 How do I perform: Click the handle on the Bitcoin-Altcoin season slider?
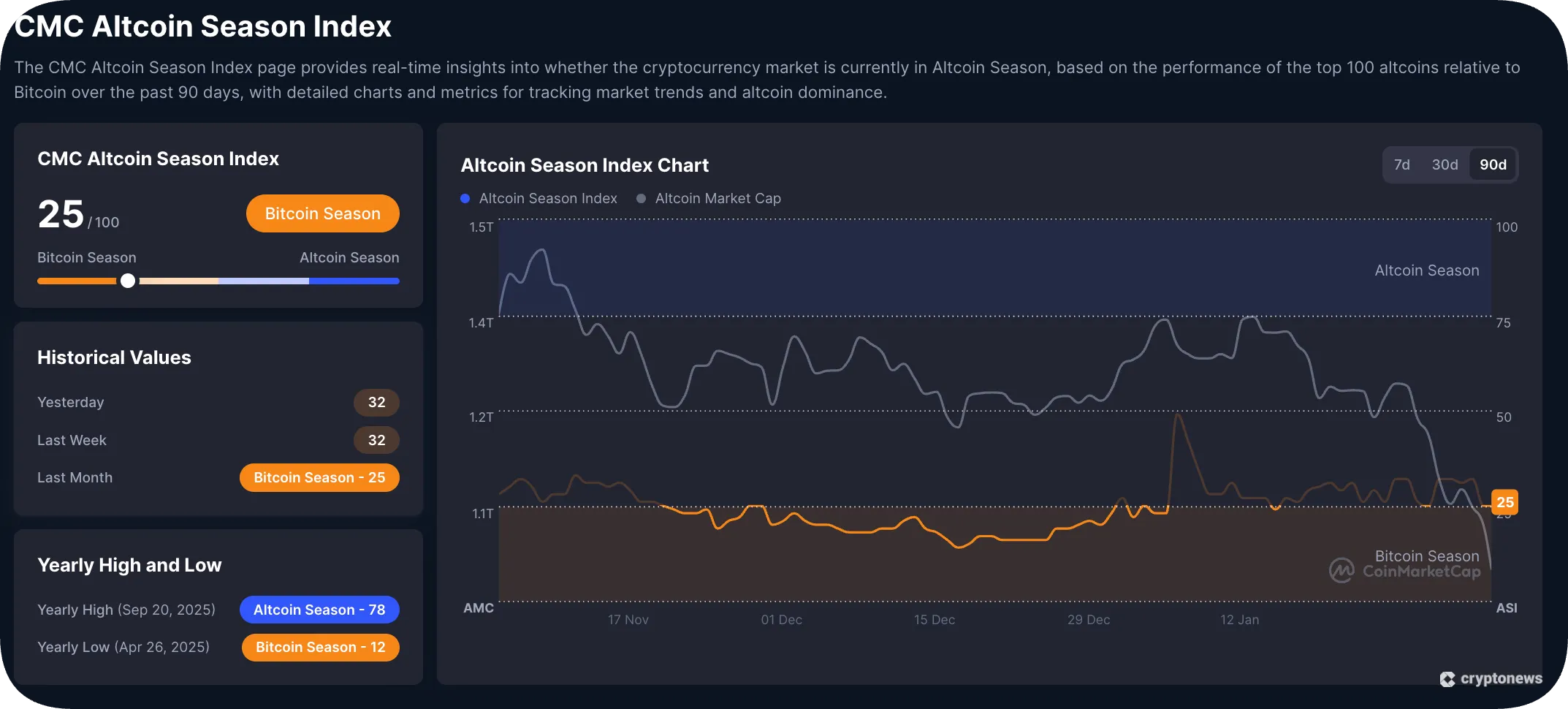(x=128, y=281)
